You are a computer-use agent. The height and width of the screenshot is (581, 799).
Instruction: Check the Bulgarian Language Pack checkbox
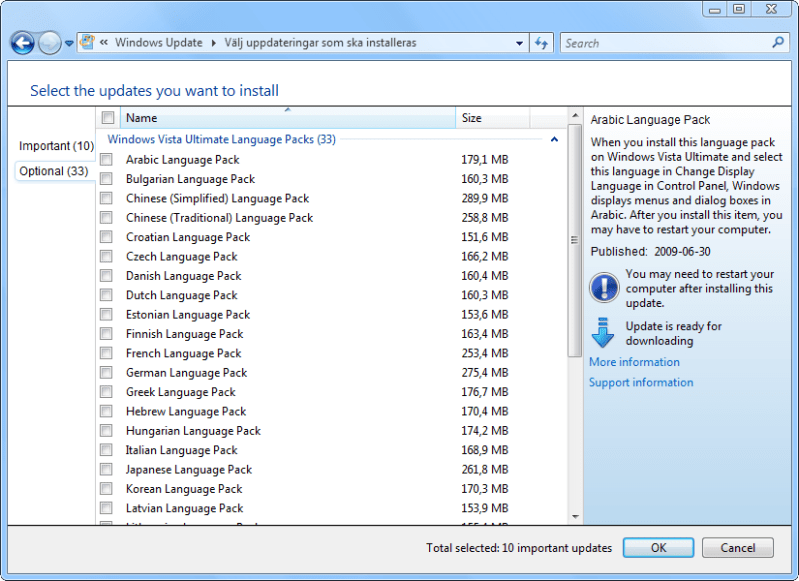(106, 179)
